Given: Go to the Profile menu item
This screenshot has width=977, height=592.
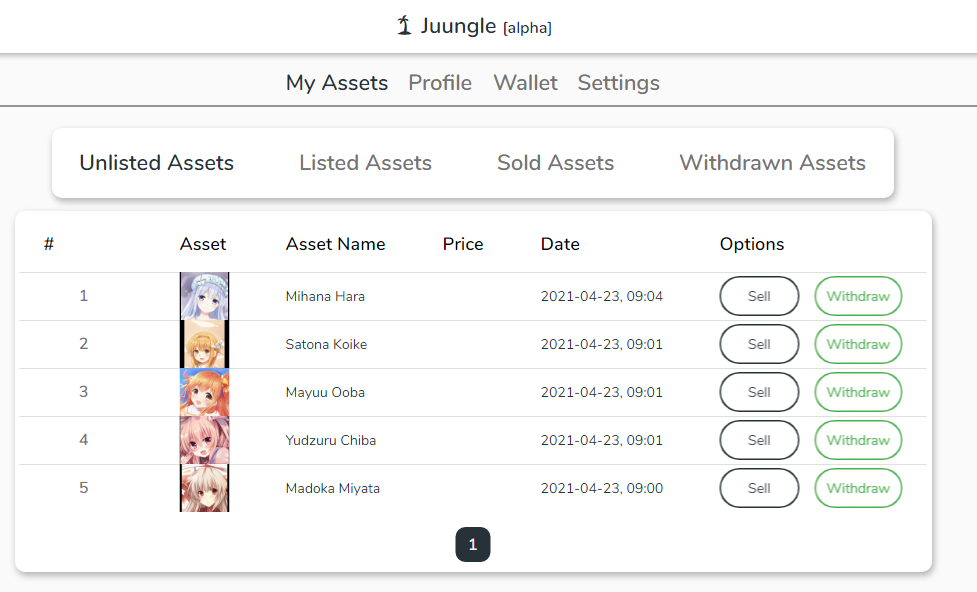Looking at the screenshot, I should pos(440,83).
